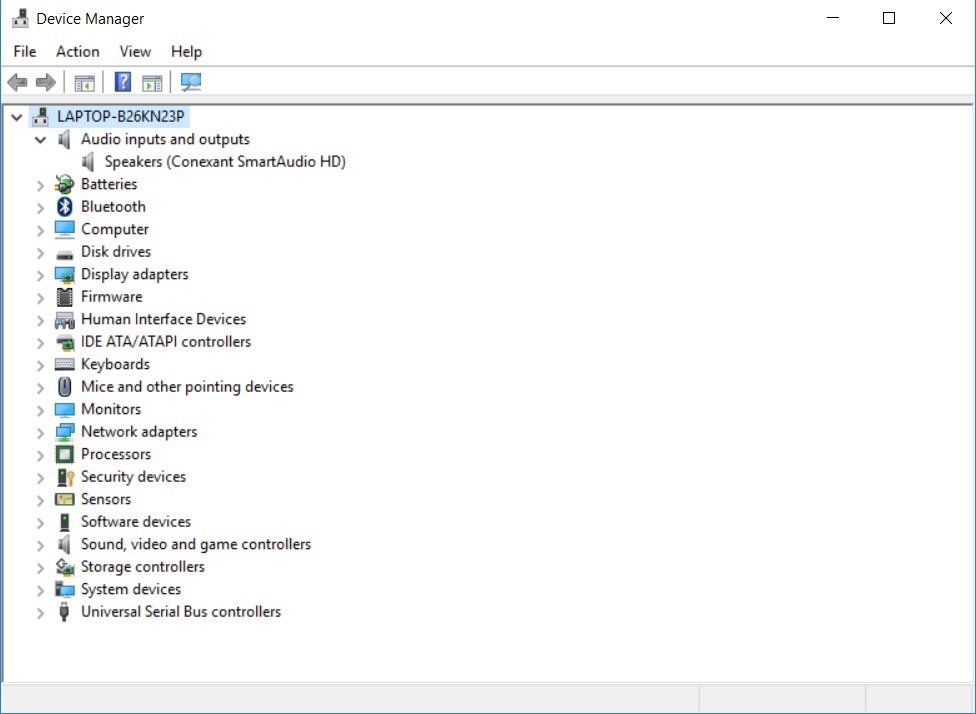This screenshot has width=976, height=714.
Task: Click the speaker icon next to Audio inputs
Action: (62, 139)
